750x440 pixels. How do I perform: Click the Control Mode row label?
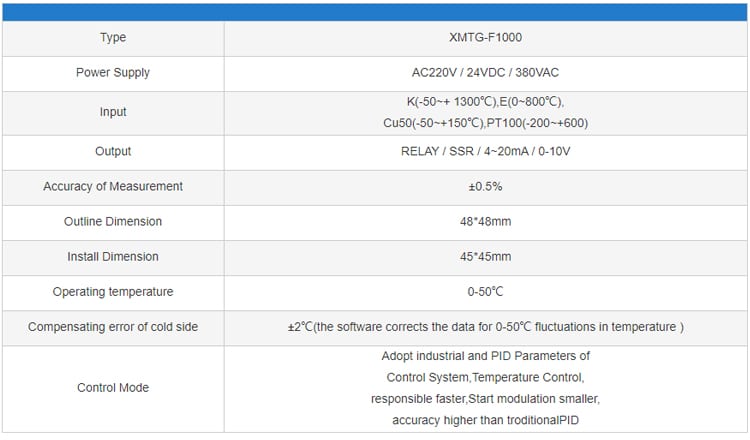[x=113, y=387]
